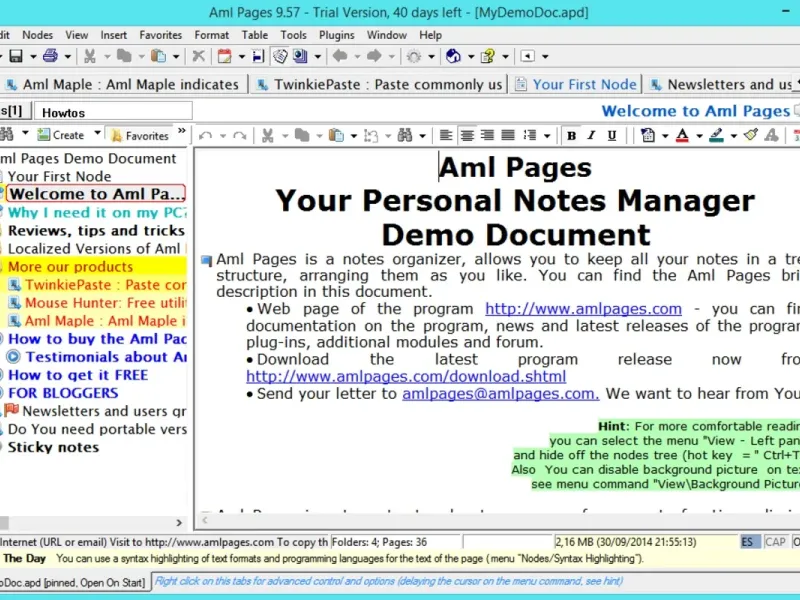Select 'FOR BLOGGERS' tree node
This screenshot has width=800, height=600.
(x=63, y=393)
